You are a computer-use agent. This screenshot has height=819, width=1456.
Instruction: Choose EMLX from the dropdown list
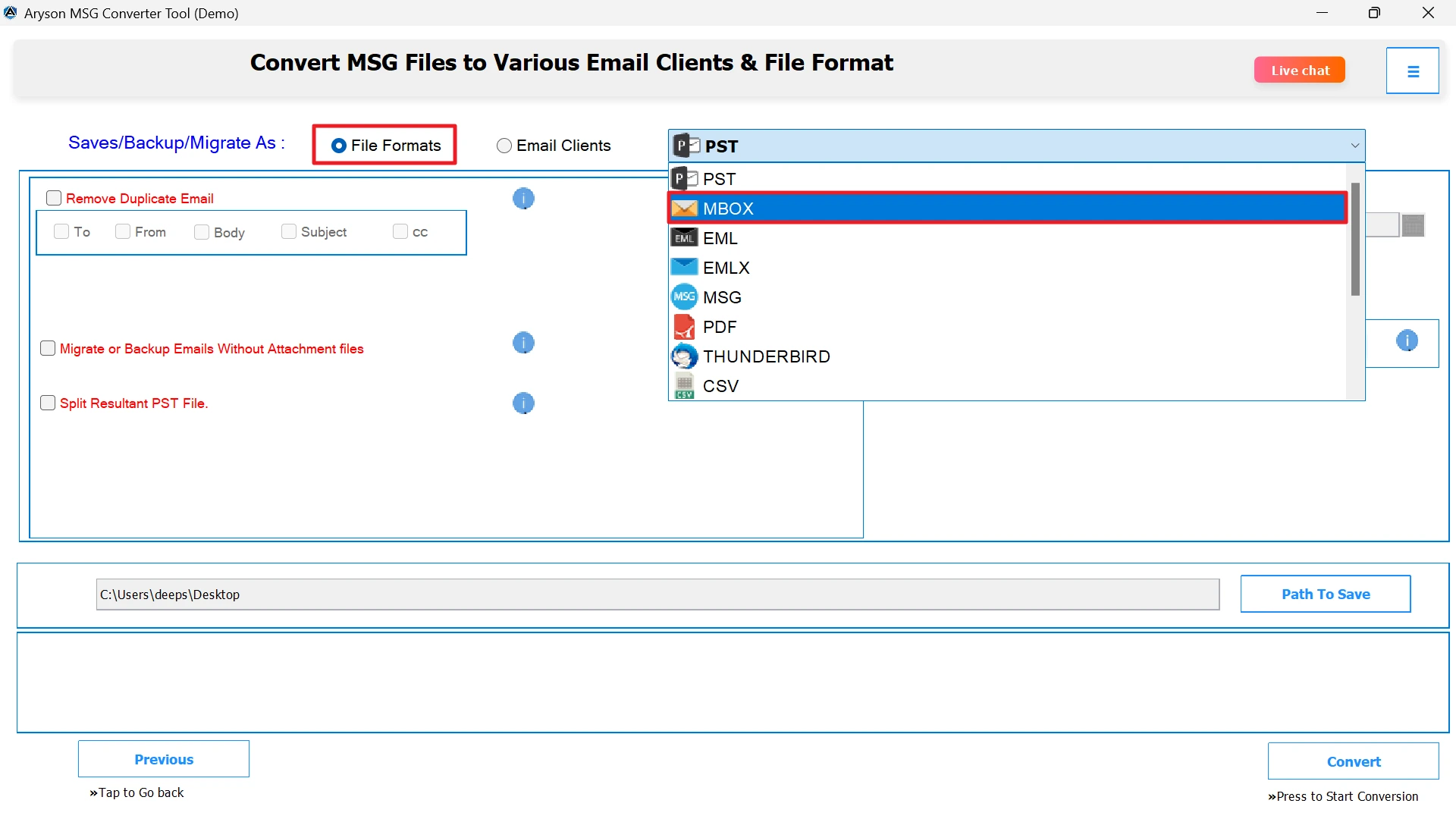click(x=1008, y=268)
